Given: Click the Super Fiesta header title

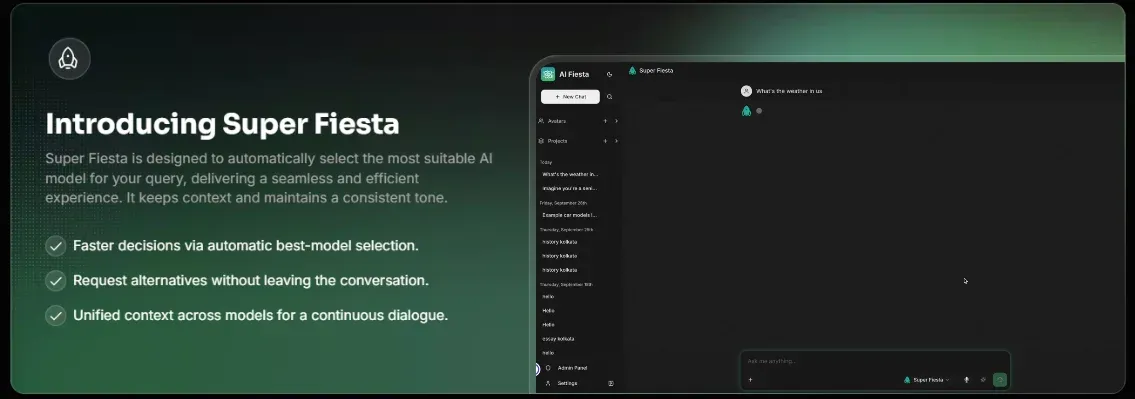Looking at the screenshot, I should [x=651, y=70].
